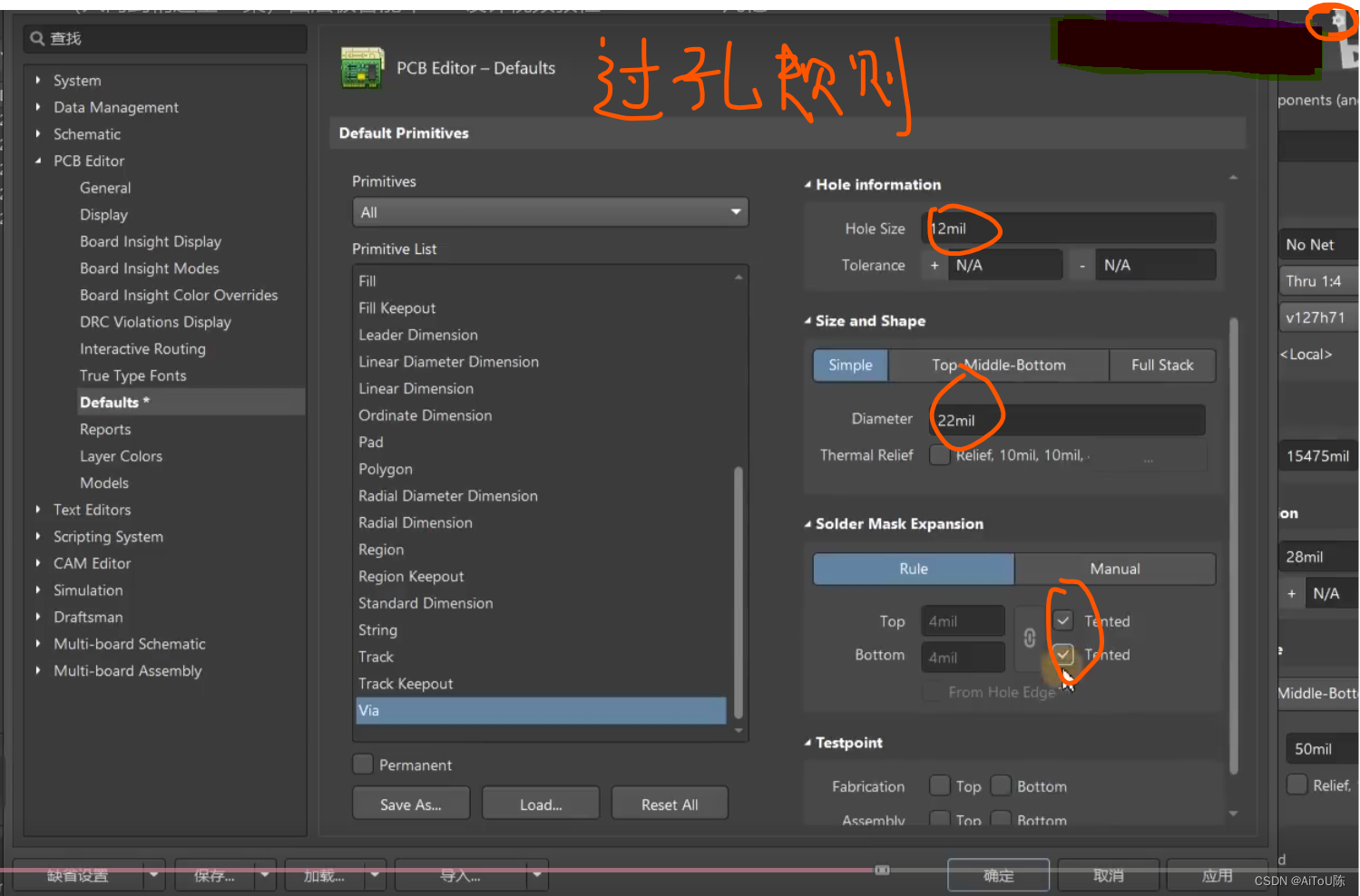
Task: Click the Load... button
Action: pyautogui.click(x=541, y=803)
